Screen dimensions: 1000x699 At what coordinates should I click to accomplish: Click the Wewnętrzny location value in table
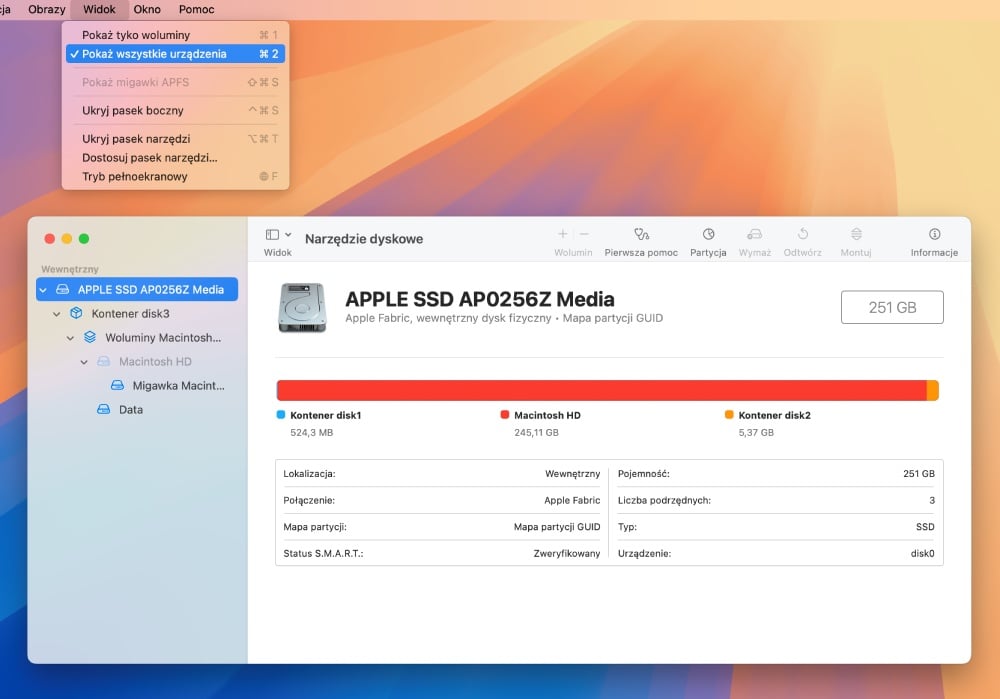572,474
